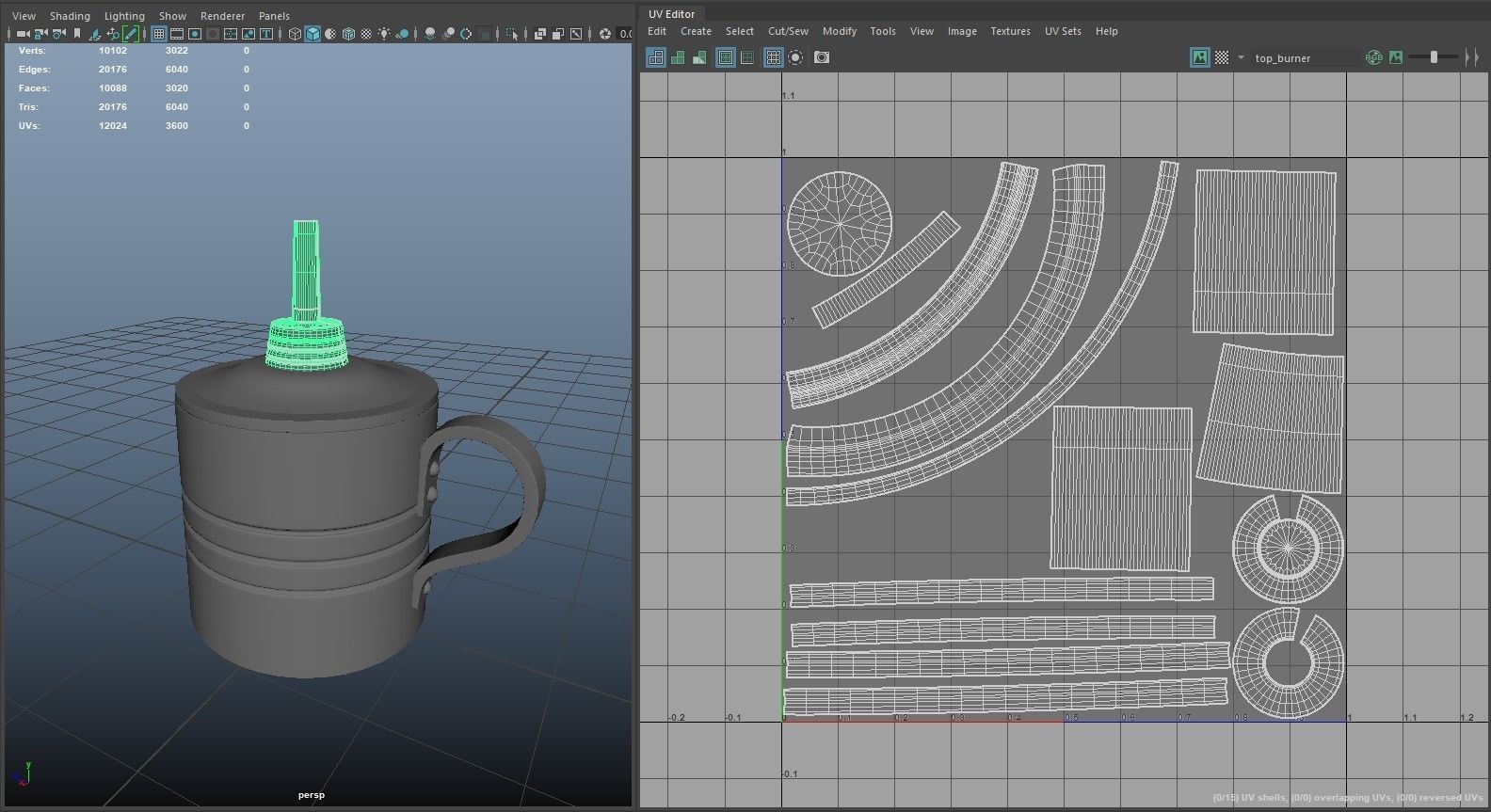Screen dimensions: 1491x812
Task: Click the Select Camera icon in viewport toolbar
Action: pos(22,34)
